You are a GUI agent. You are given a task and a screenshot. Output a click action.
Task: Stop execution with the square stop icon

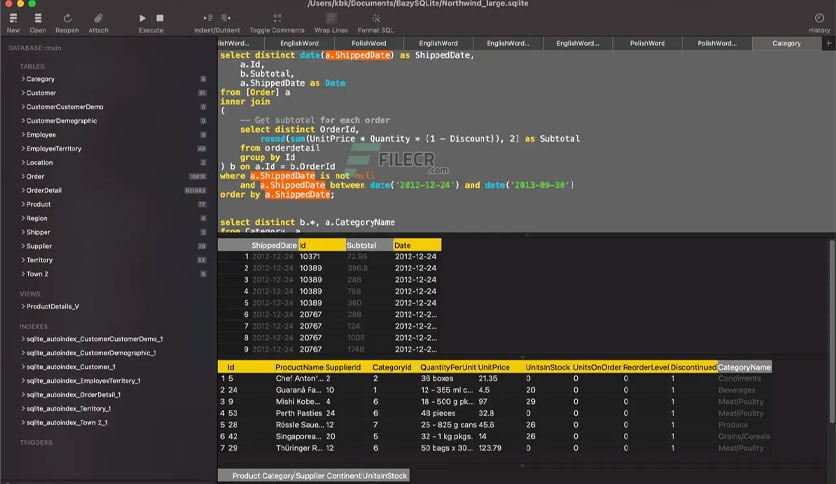pos(160,18)
